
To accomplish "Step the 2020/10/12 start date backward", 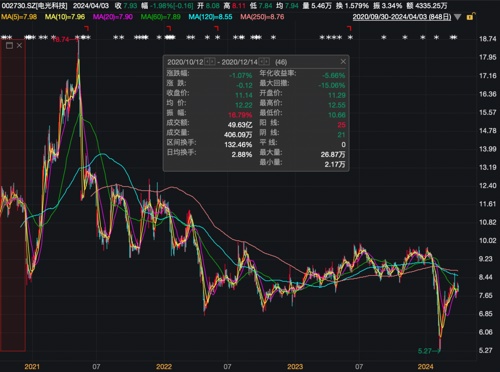I will (x=207, y=62).
